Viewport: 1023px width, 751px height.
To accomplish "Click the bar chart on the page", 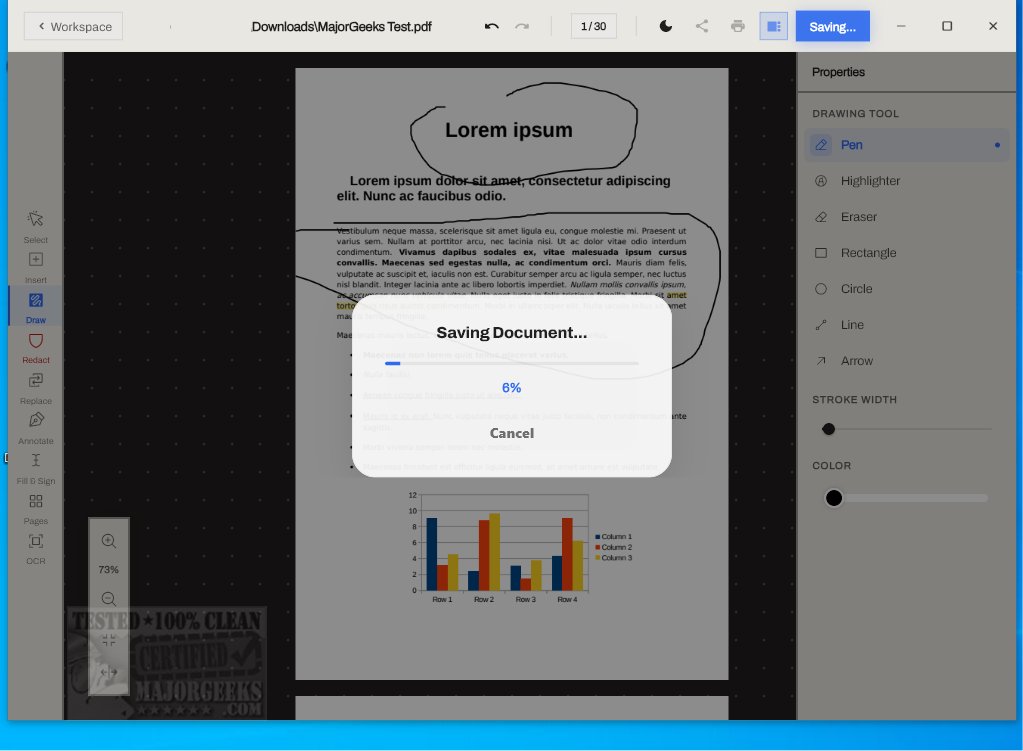I will (520, 547).
